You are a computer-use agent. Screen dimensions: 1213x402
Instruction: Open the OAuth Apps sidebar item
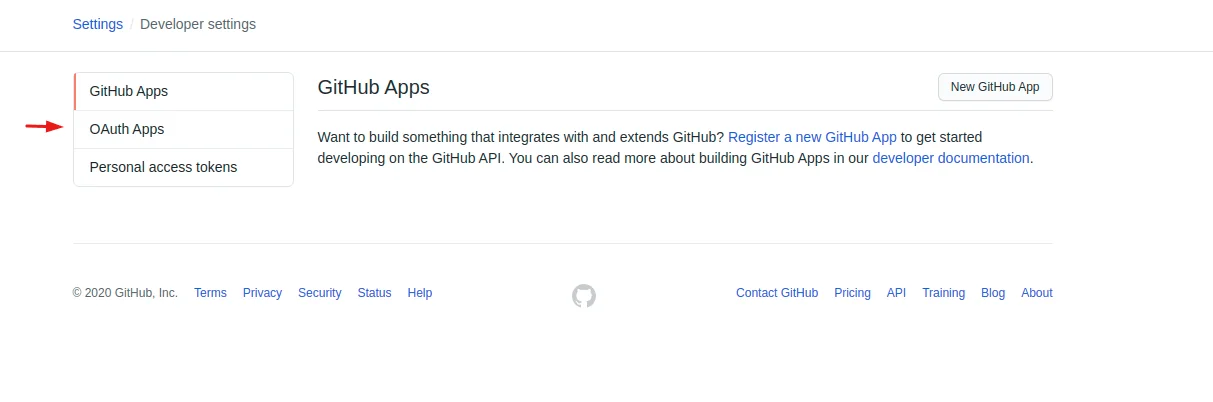coord(127,129)
